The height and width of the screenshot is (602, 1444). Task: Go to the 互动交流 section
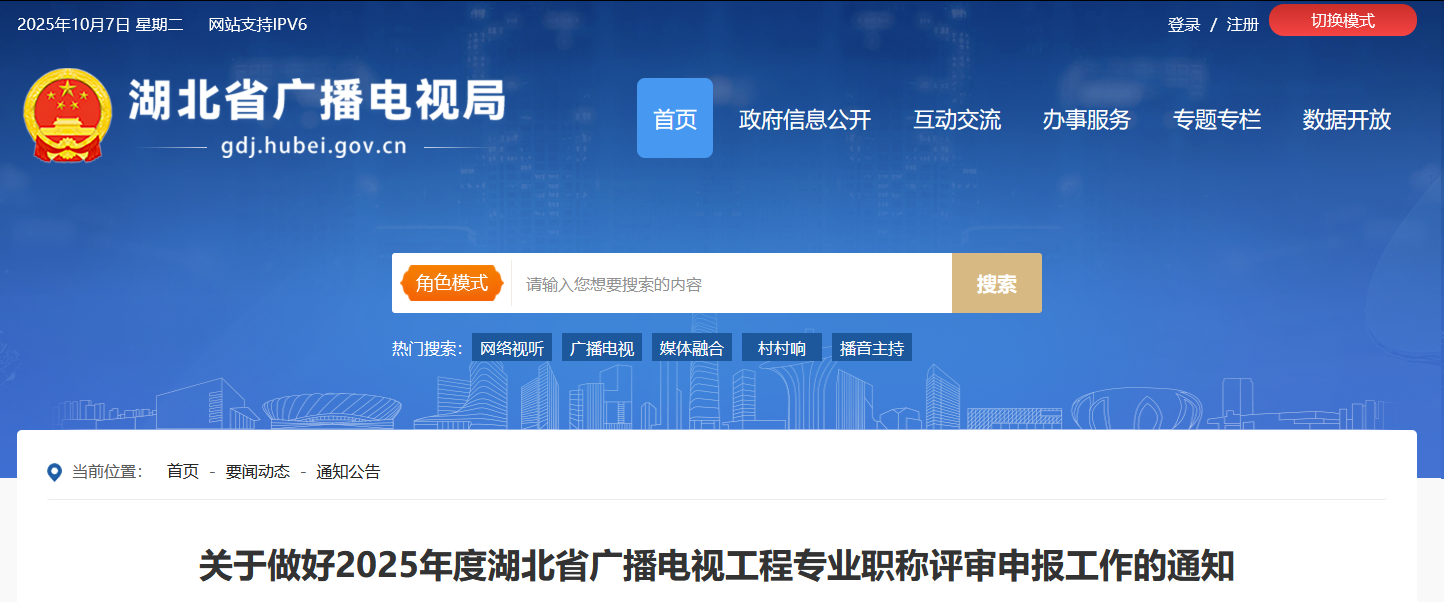pyautogui.click(x=956, y=120)
